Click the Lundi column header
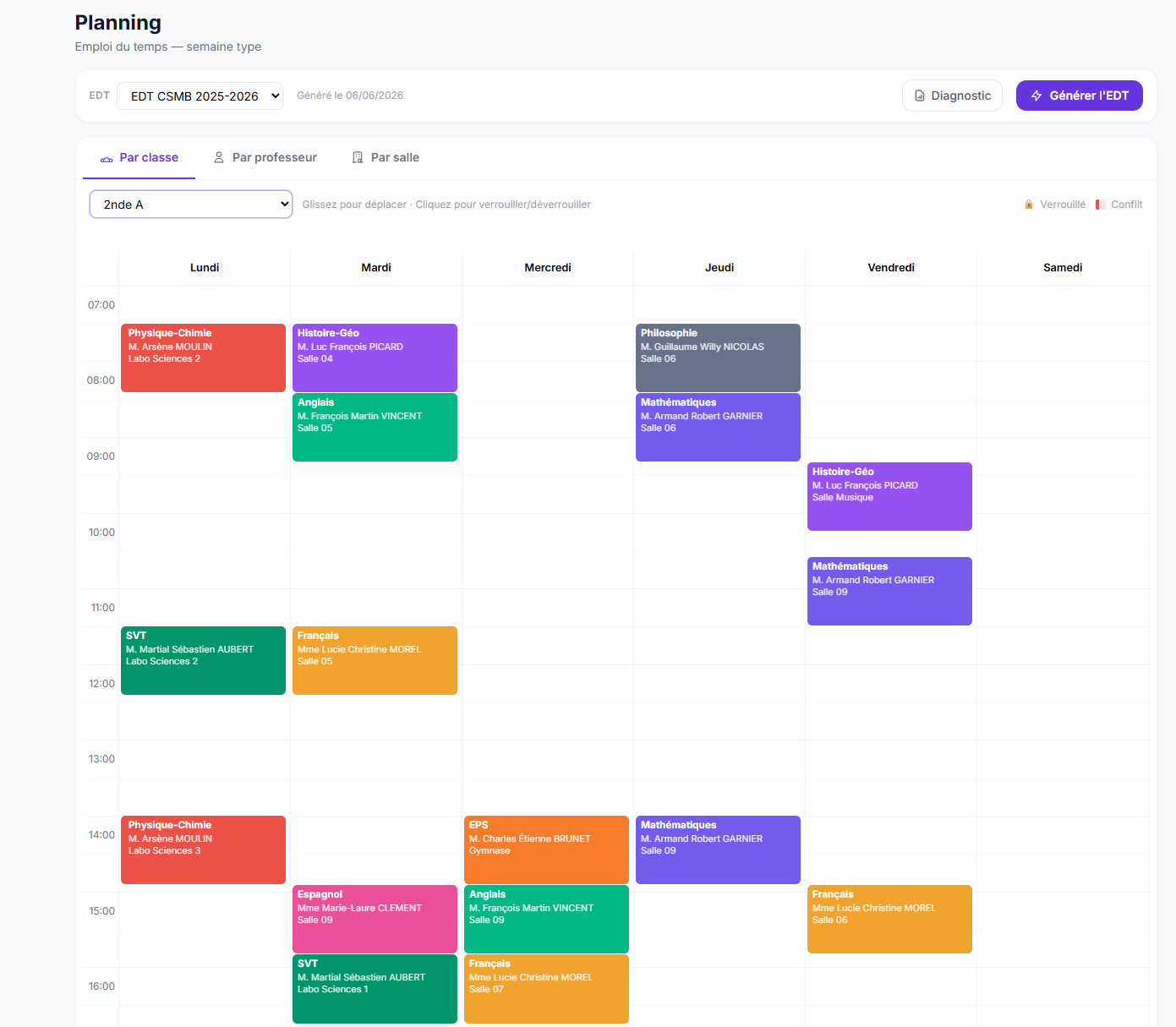The image size is (1176, 1027). 205,267
